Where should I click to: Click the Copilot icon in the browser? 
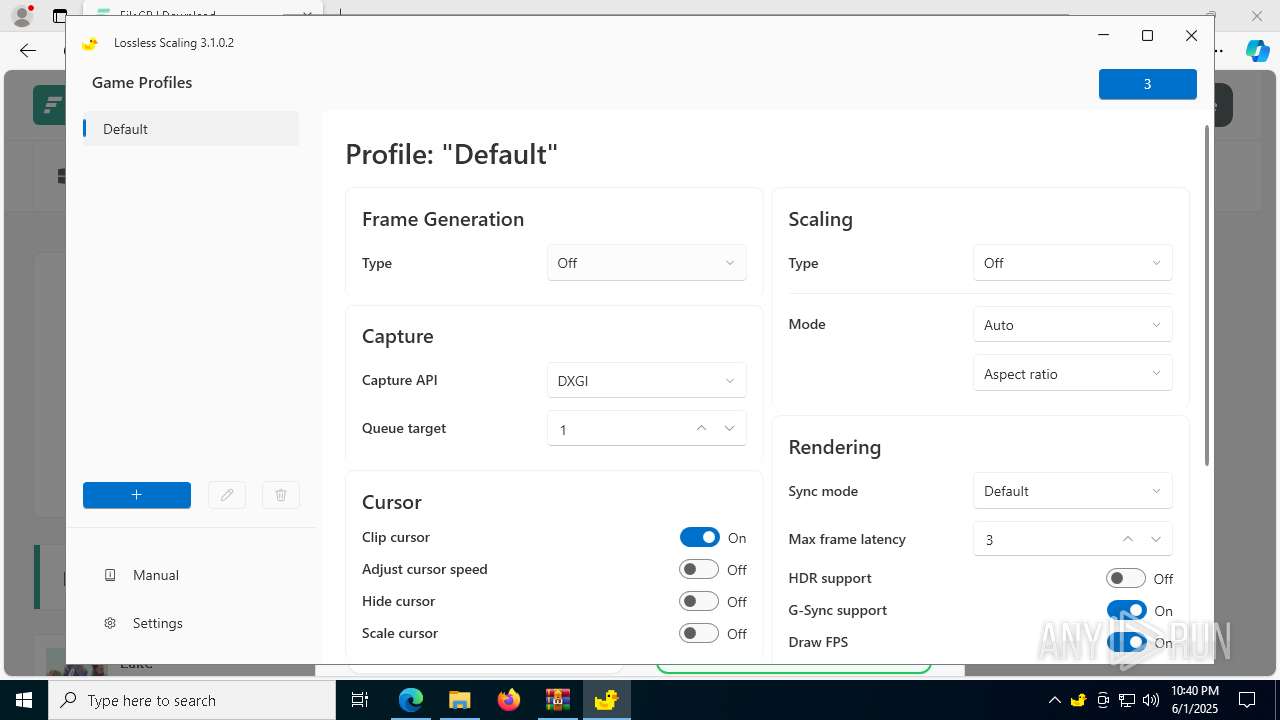tap(1258, 50)
